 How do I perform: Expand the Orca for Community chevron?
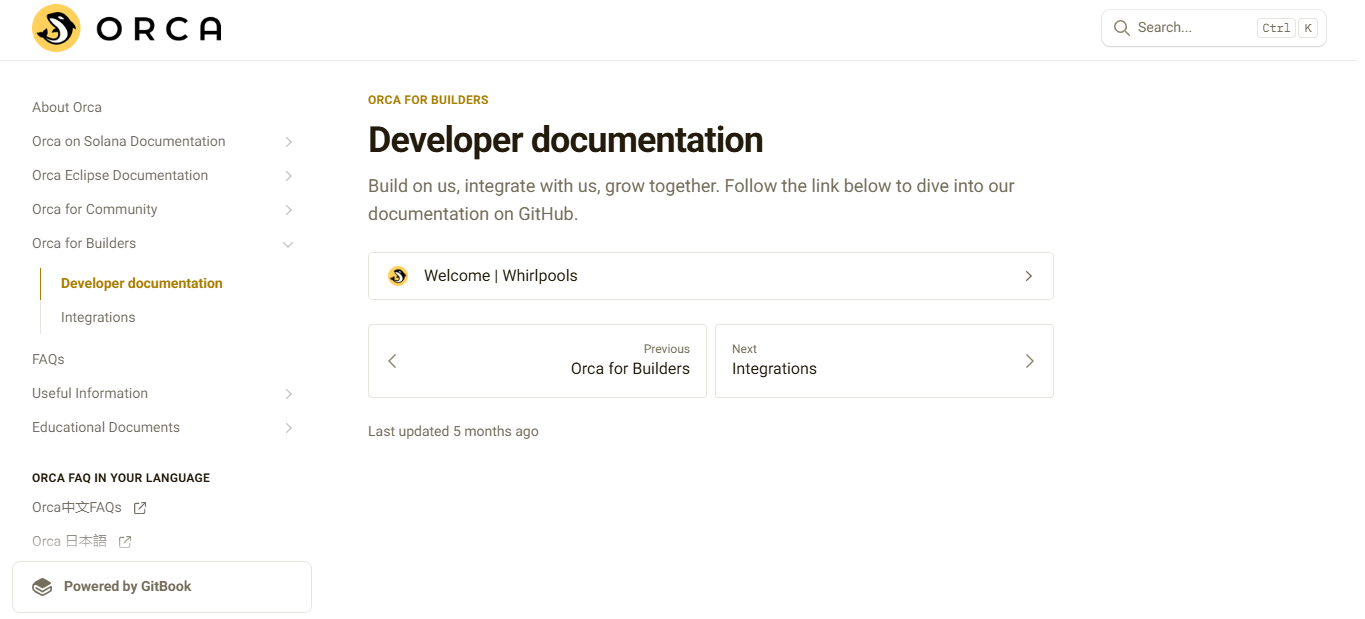coord(288,210)
